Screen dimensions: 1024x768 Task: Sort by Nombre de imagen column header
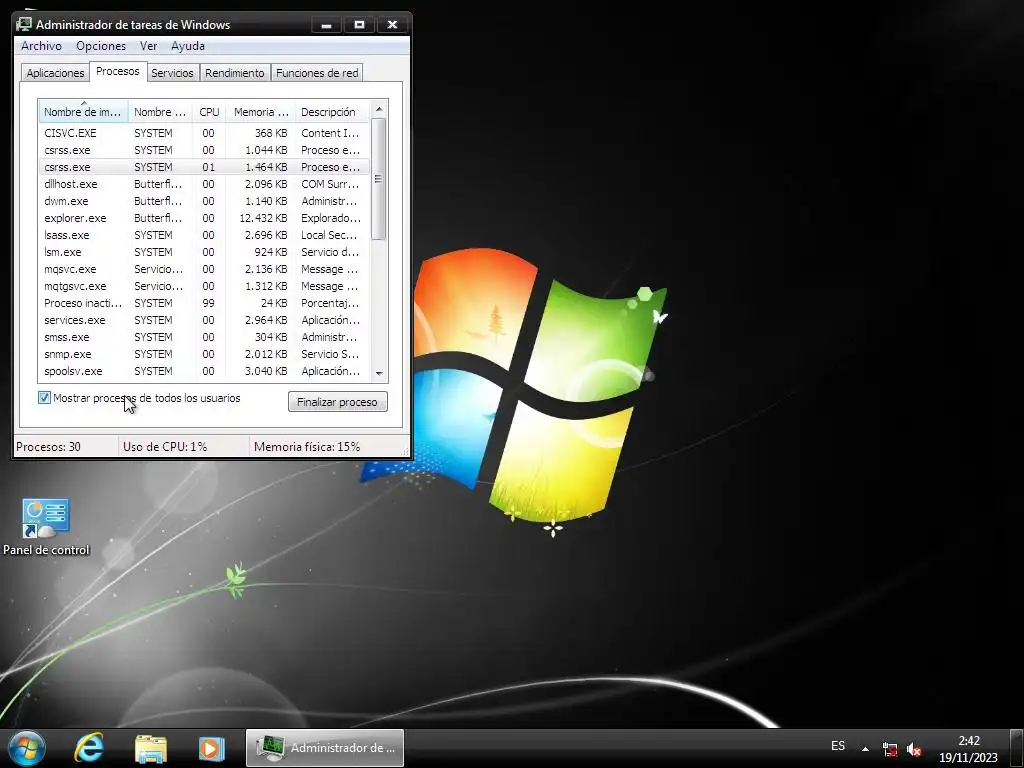83,112
